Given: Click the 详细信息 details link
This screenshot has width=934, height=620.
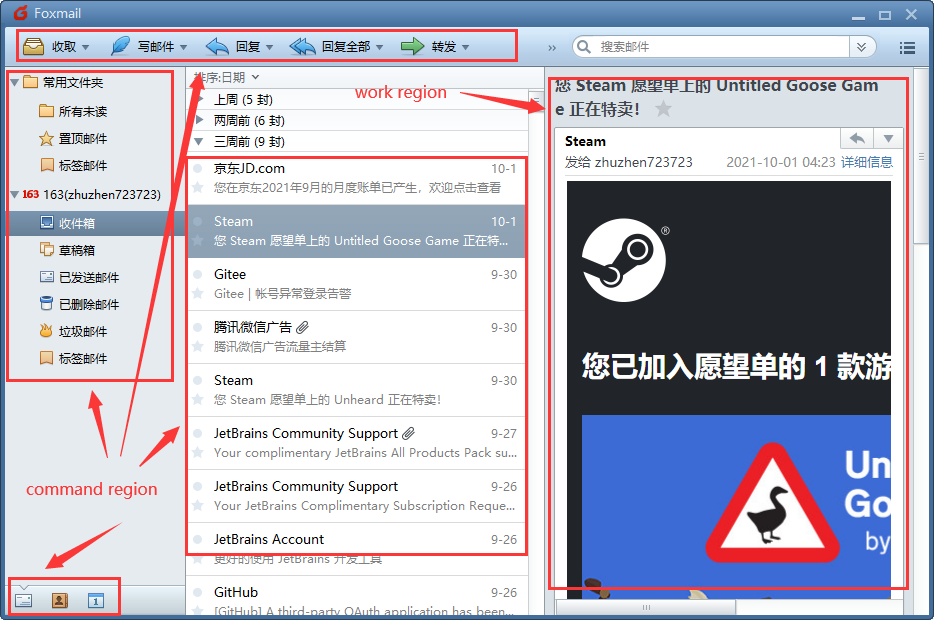Looking at the screenshot, I should [x=867, y=162].
